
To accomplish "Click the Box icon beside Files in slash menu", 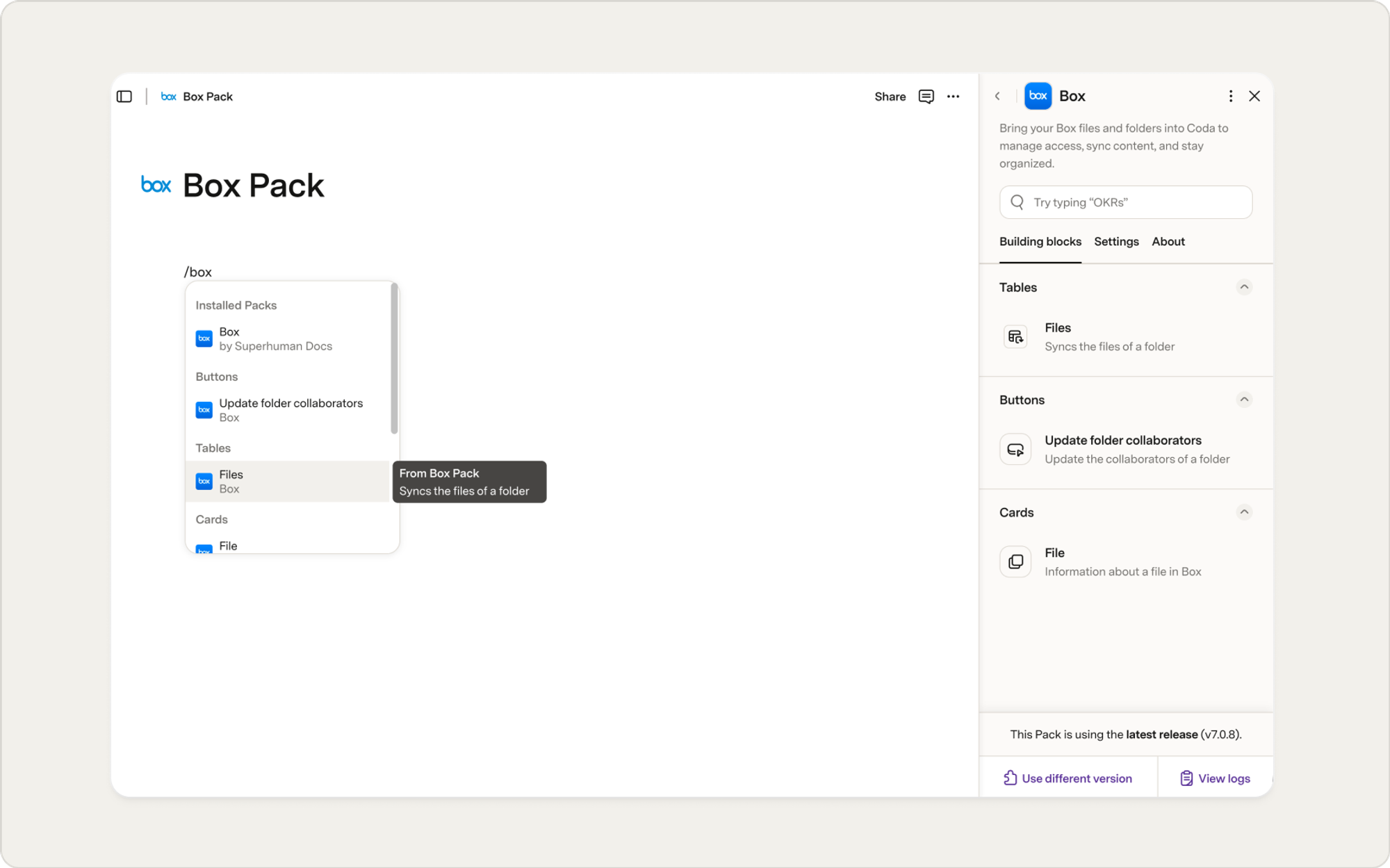I will click(x=204, y=481).
